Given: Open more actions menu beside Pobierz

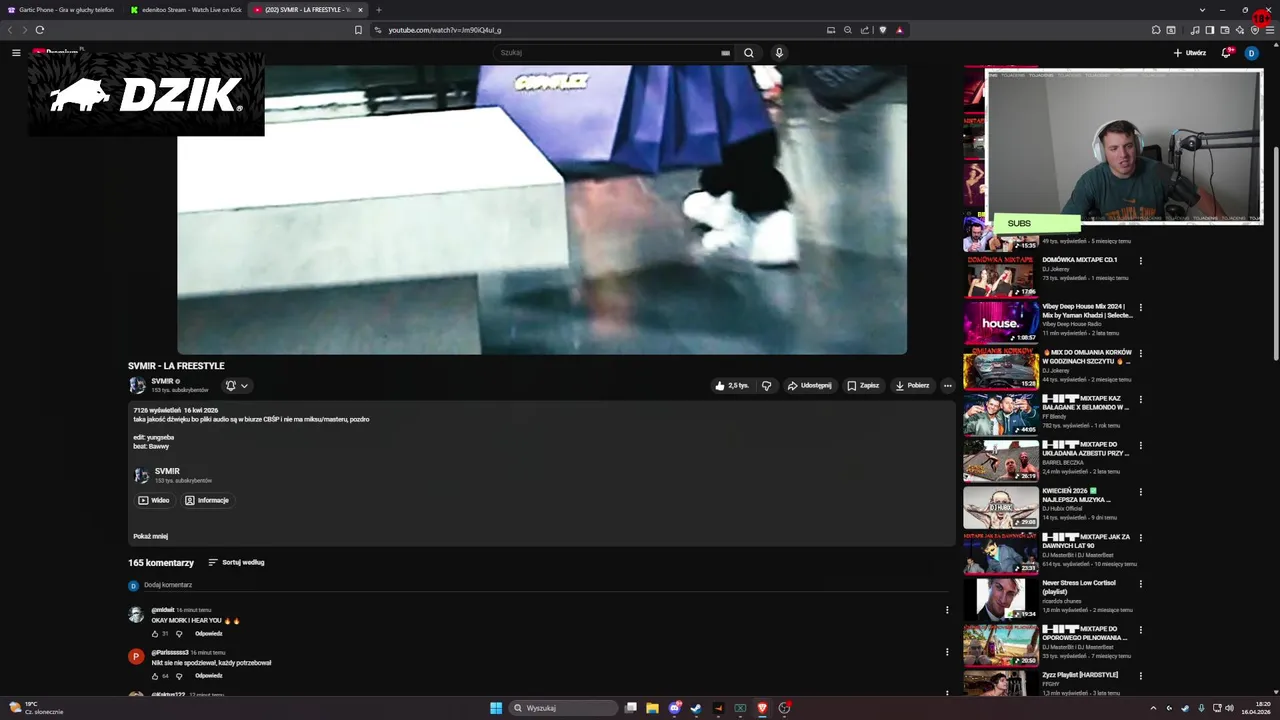Looking at the screenshot, I should 947,385.
